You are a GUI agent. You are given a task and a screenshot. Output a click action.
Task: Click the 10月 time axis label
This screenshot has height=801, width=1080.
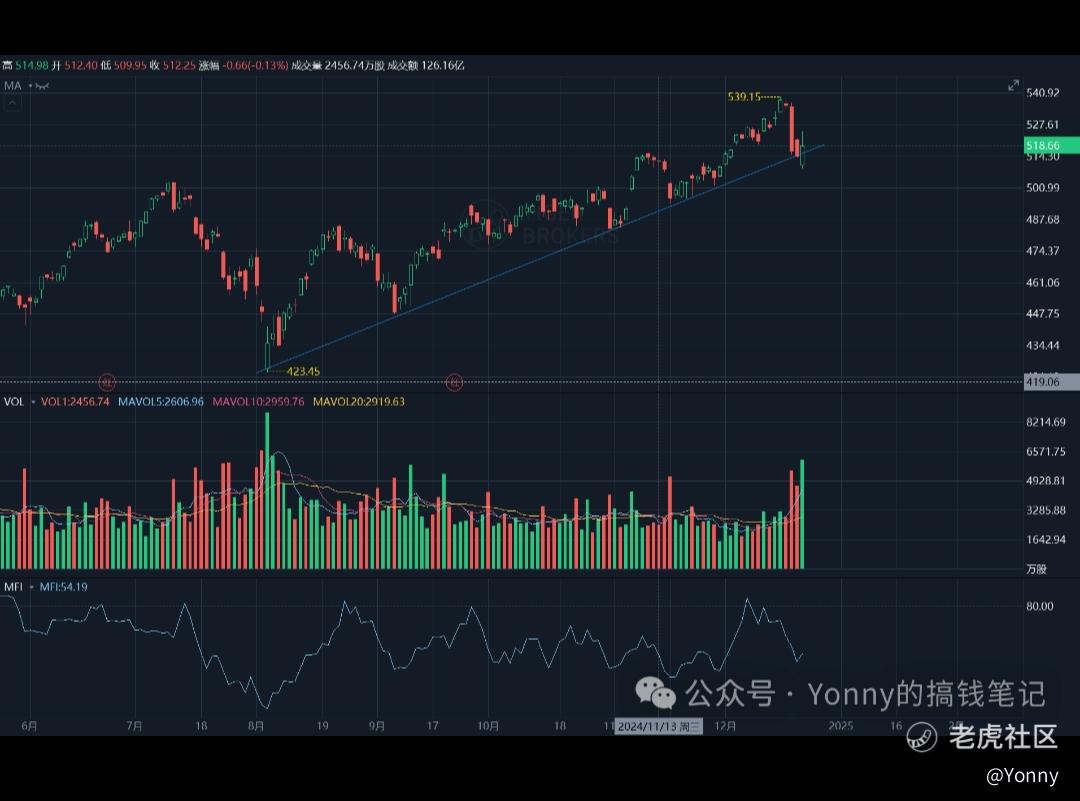[x=488, y=726]
